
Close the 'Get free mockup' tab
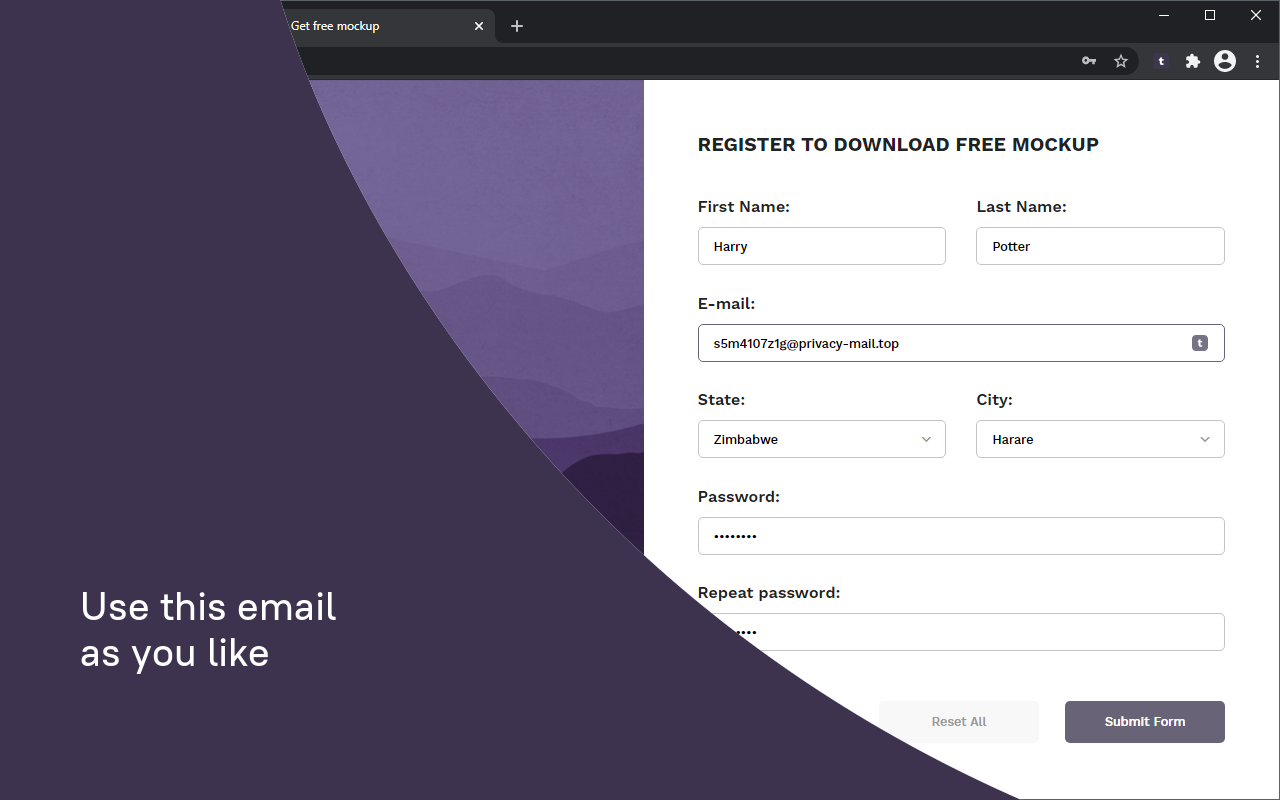478,26
